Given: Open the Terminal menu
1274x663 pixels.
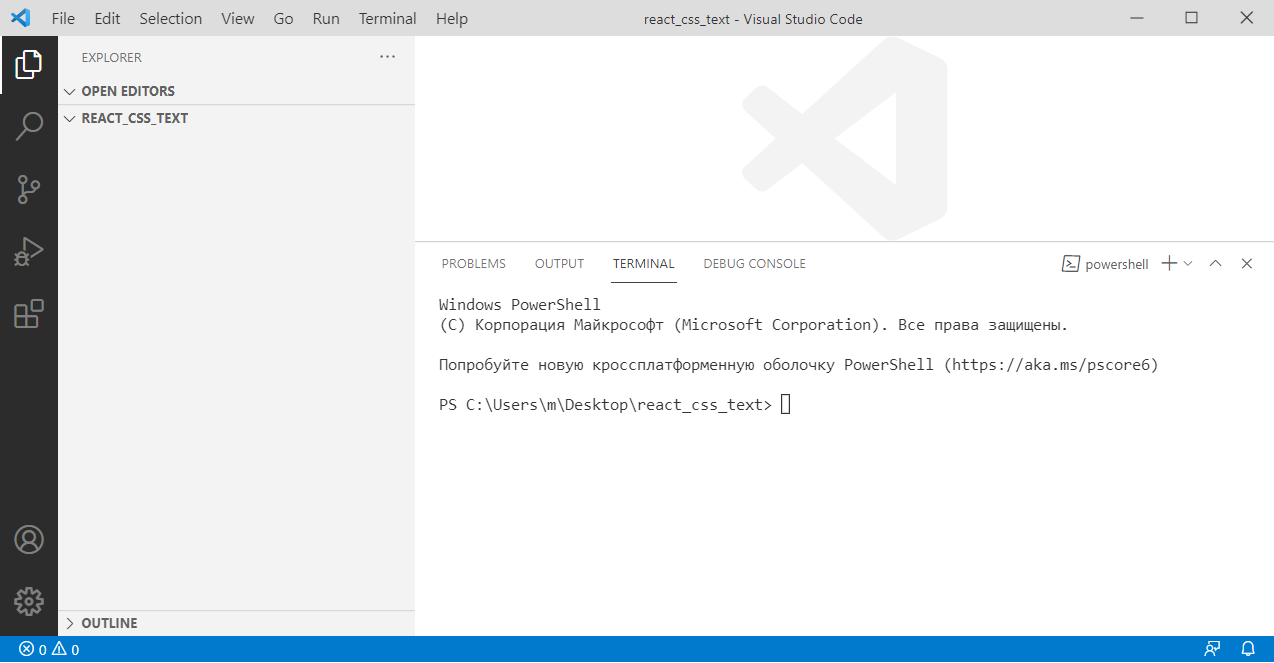Looking at the screenshot, I should [x=387, y=18].
